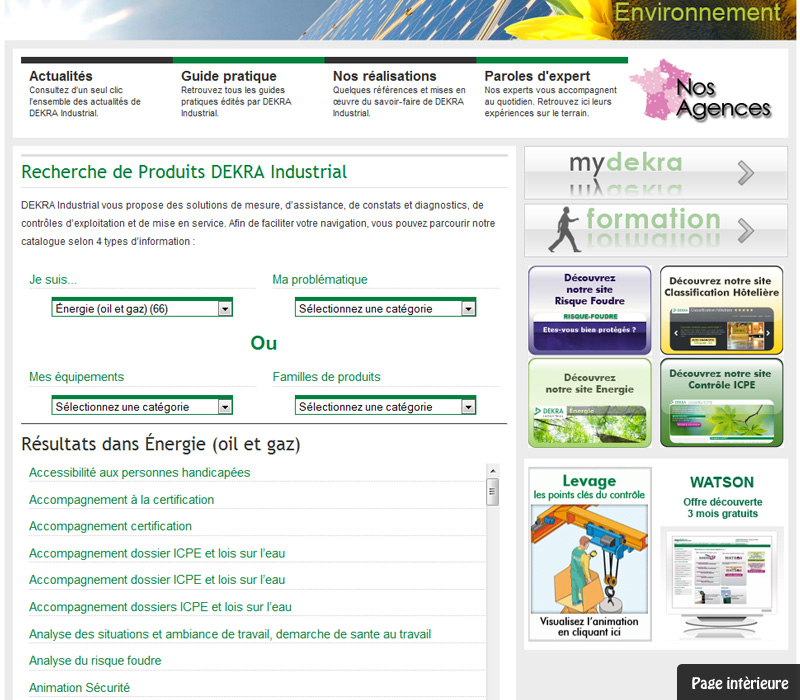Click the Recherche de Produits DEKRA Industrial heading

[184, 172]
